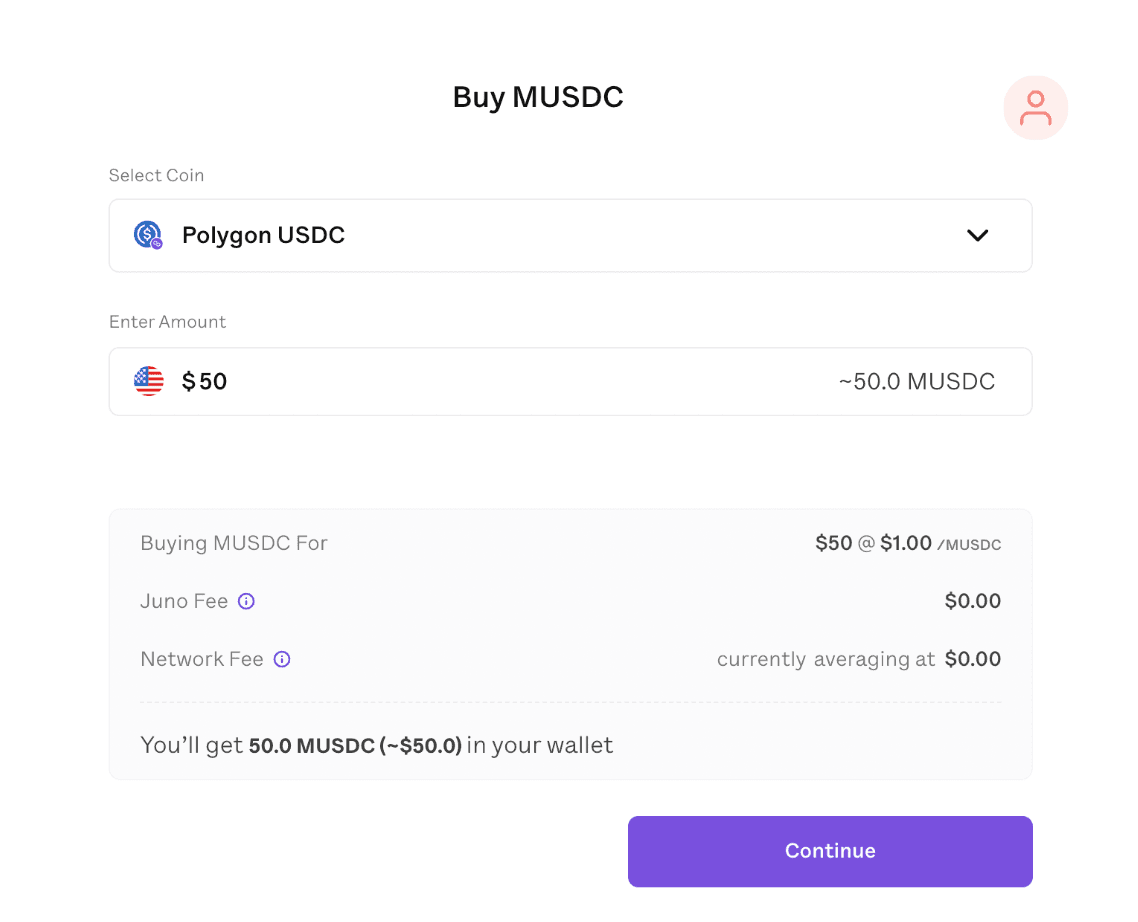Click the Enter Amount label
The height and width of the screenshot is (922, 1138).
click(167, 322)
